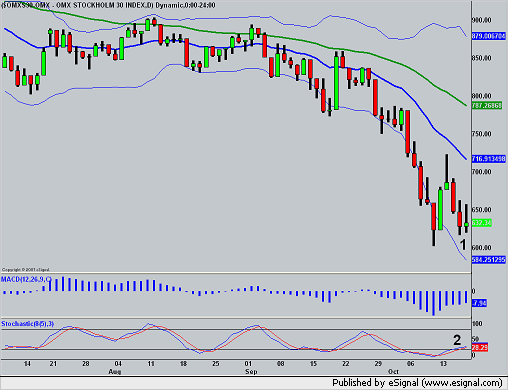The image size is (508, 390).
Task: Click the 879.006704 upper band price tag
Action: [x=489, y=36]
